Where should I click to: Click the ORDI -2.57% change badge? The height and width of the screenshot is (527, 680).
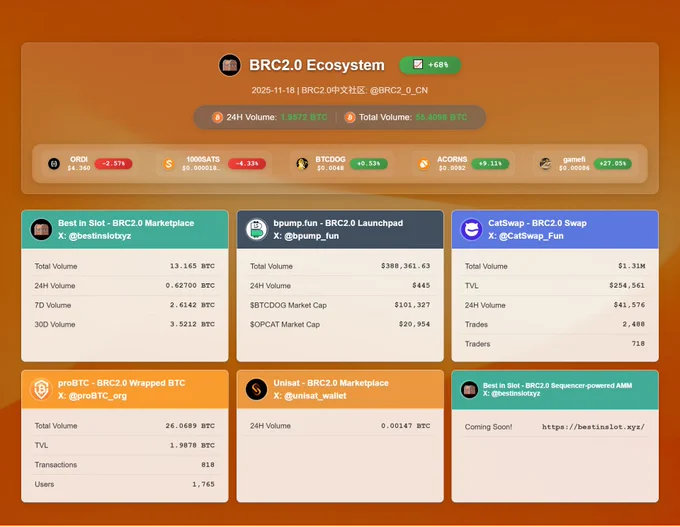point(114,164)
